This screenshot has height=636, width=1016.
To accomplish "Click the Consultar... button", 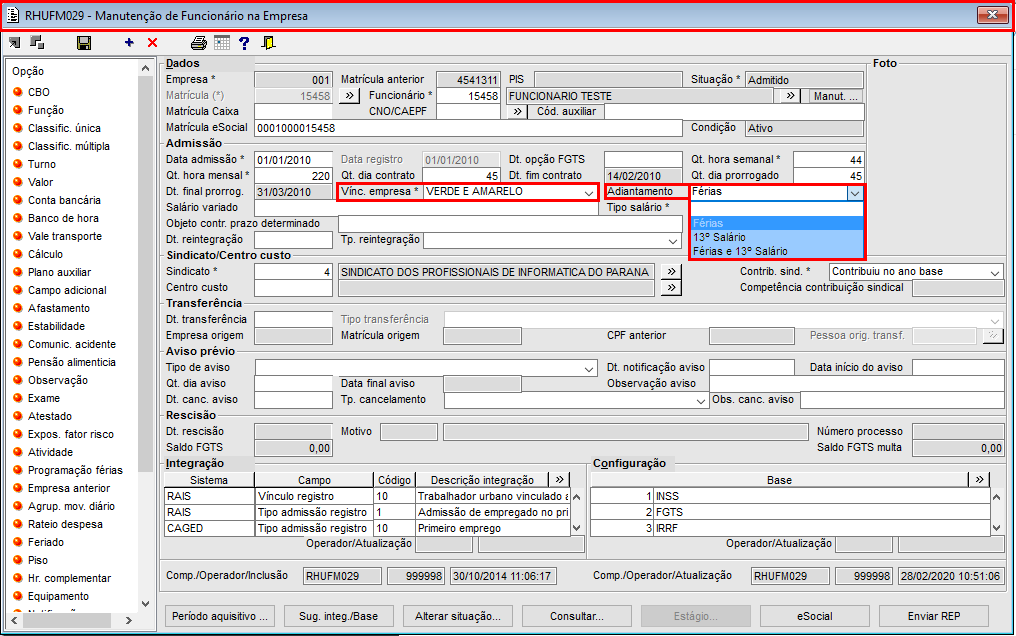I will click(x=577, y=616).
